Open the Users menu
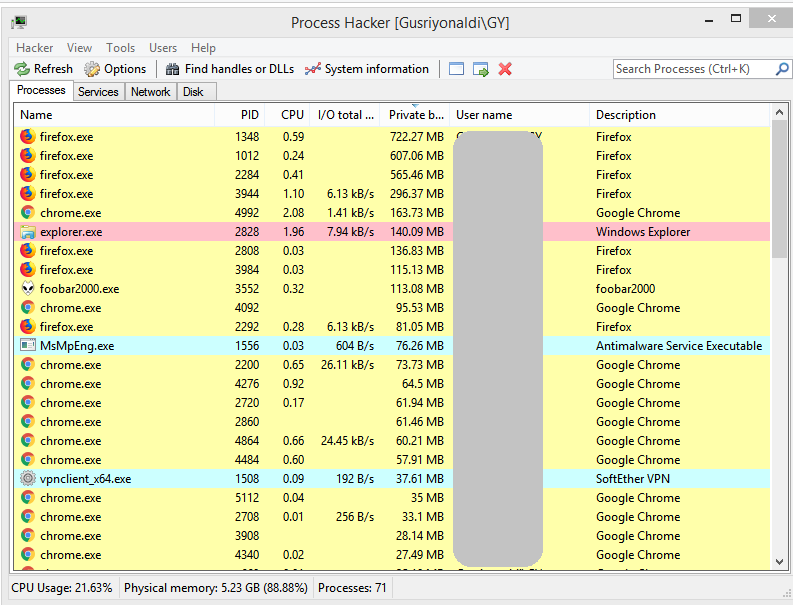 coord(163,48)
